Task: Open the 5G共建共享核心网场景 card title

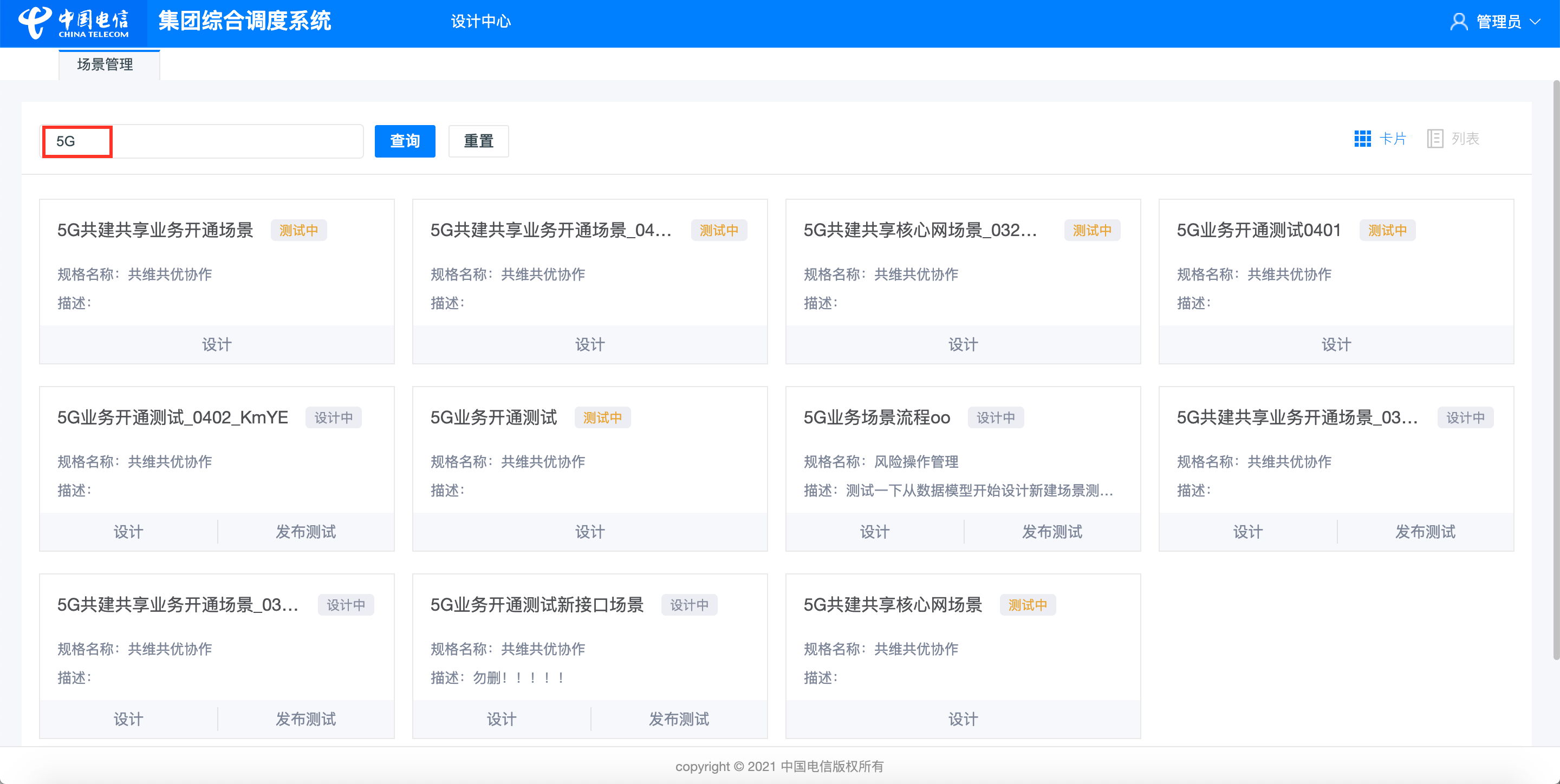Action: pos(892,604)
